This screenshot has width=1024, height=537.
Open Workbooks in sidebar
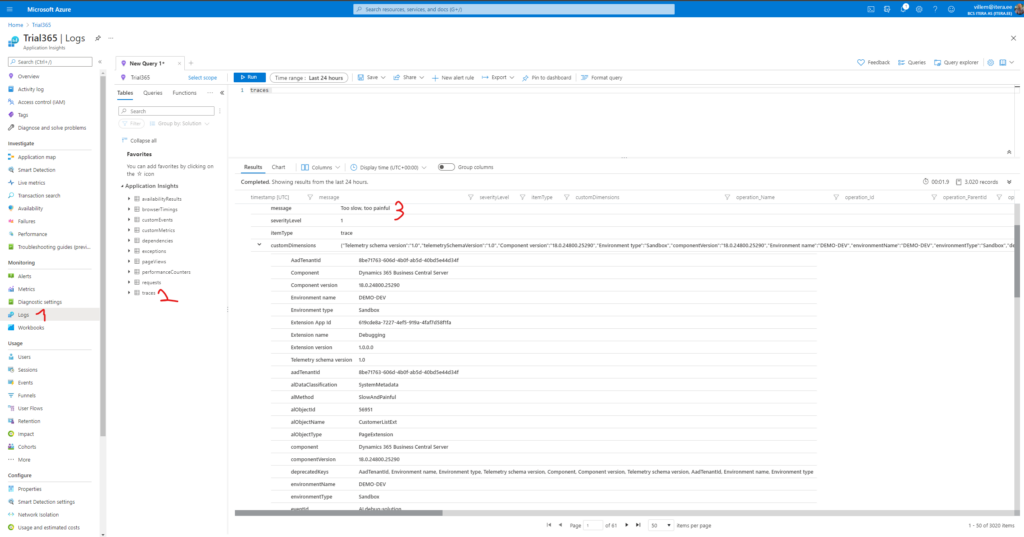tap(31, 327)
